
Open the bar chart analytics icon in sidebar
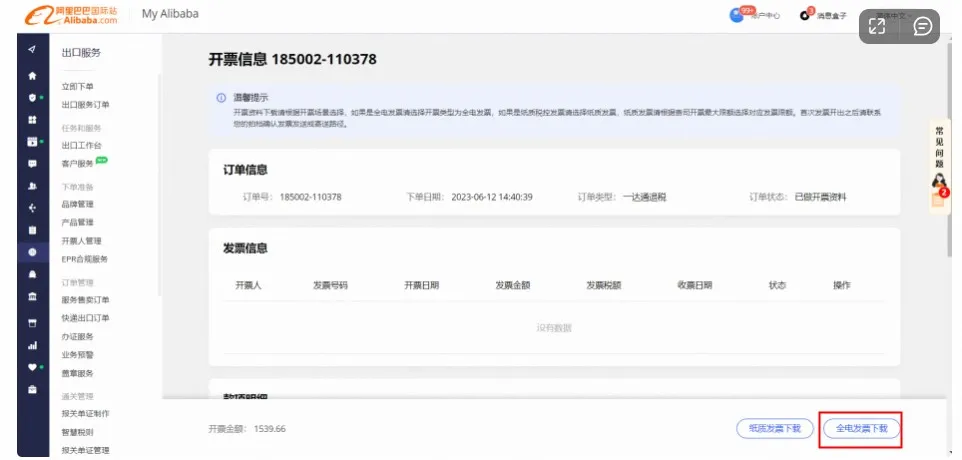tap(33, 345)
